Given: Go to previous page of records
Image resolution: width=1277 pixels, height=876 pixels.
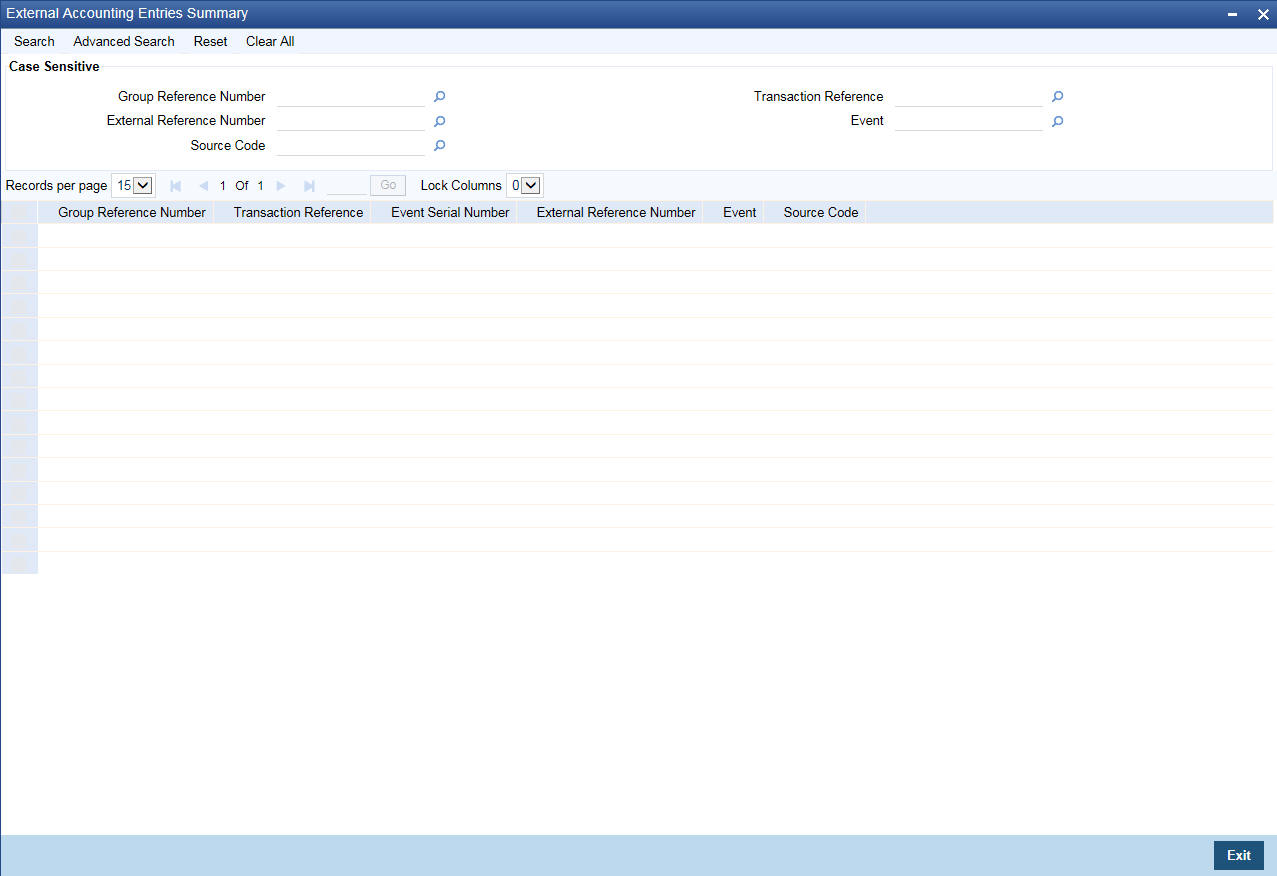Looking at the screenshot, I should (x=203, y=186).
